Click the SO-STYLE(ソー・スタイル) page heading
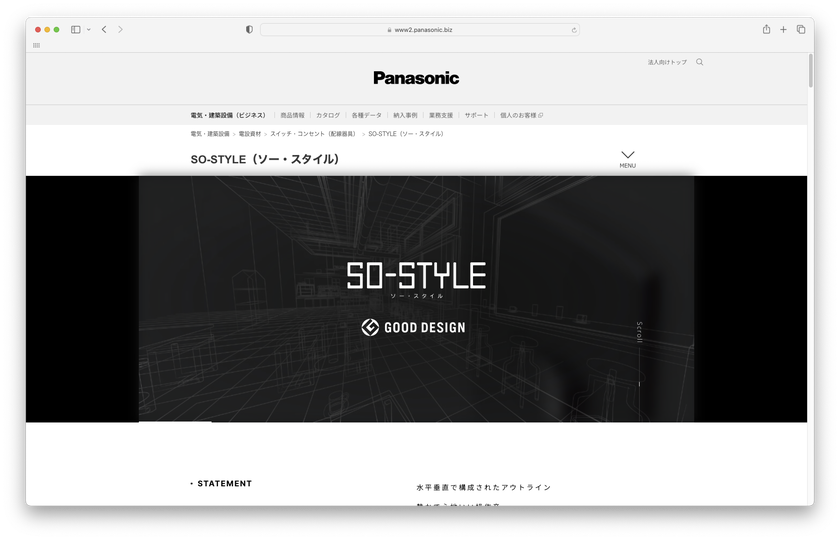The height and width of the screenshot is (540, 840). pos(265,159)
